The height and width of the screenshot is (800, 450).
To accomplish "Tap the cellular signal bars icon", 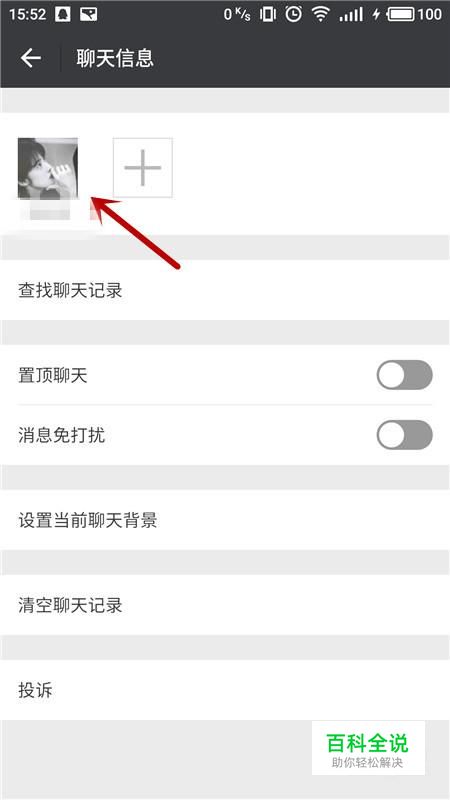I will click(351, 14).
